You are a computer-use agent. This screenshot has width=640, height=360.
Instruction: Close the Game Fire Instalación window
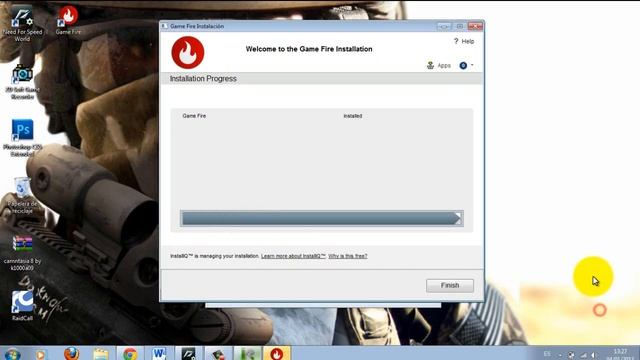click(x=475, y=26)
